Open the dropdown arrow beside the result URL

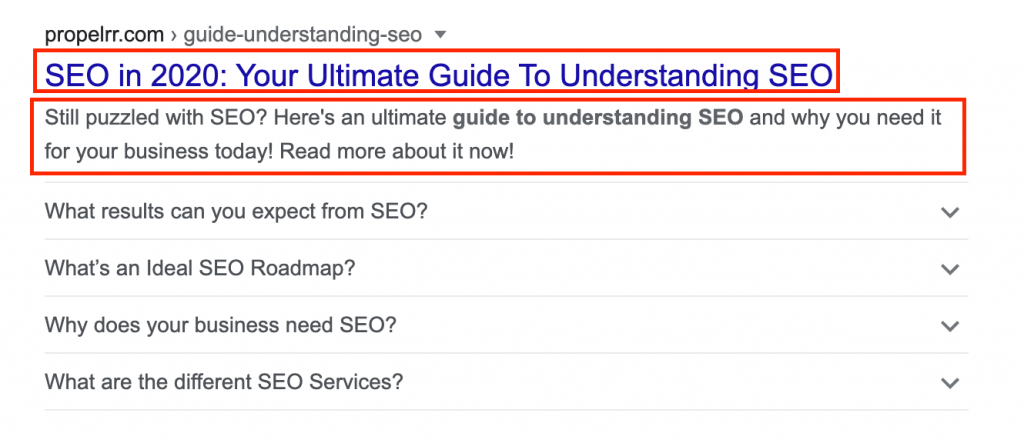440,35
